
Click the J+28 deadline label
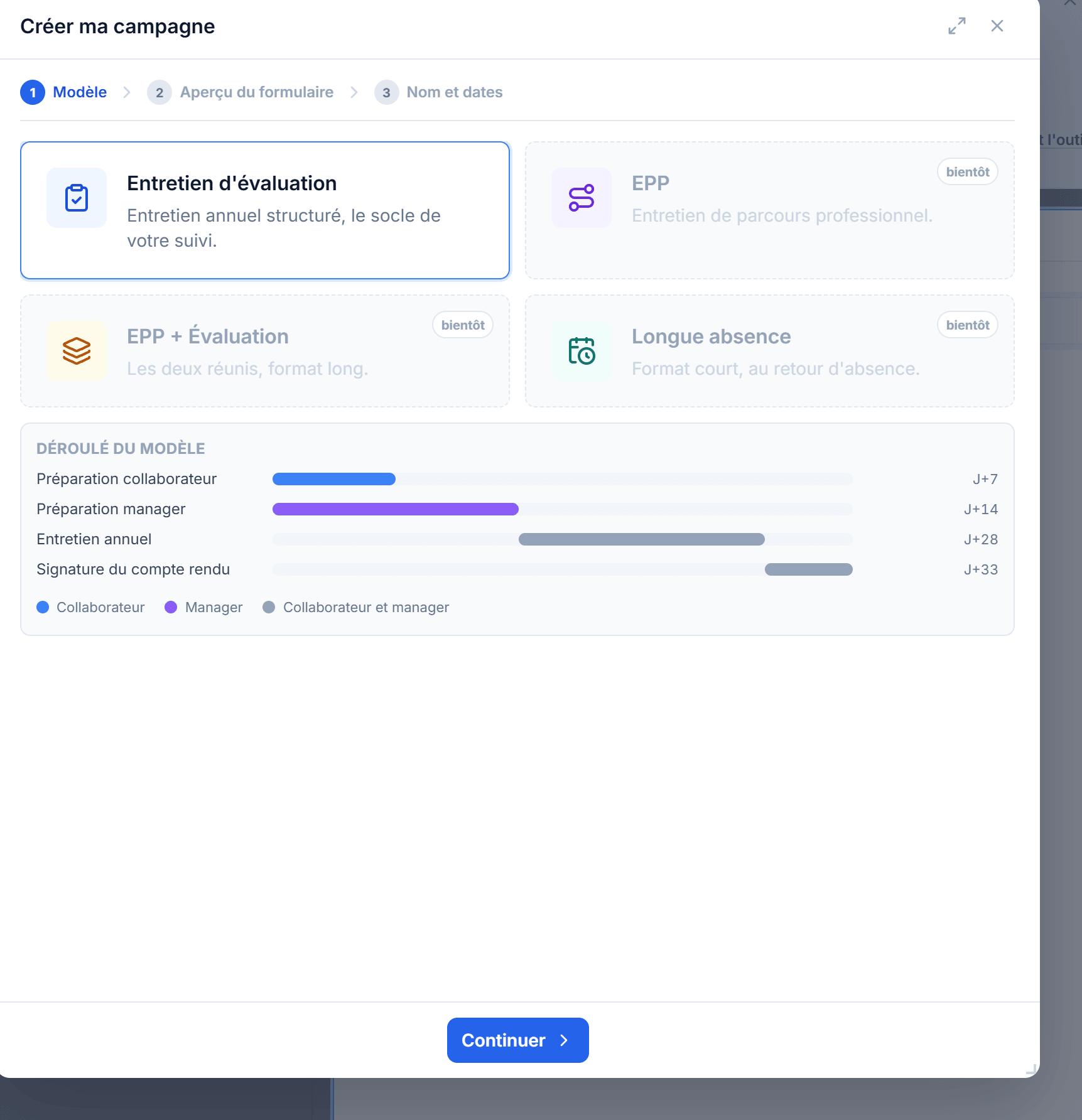click(x=981, y=539)
